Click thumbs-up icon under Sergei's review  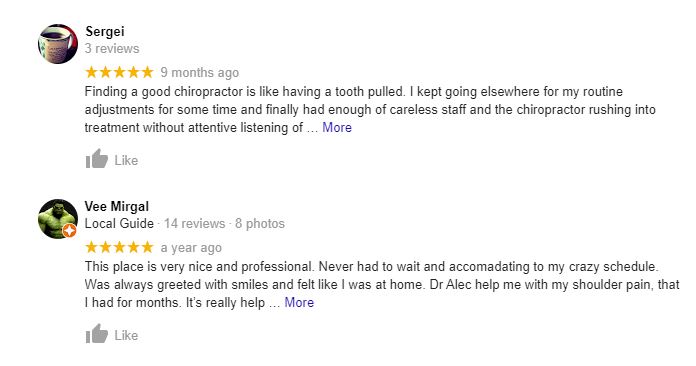97,159
